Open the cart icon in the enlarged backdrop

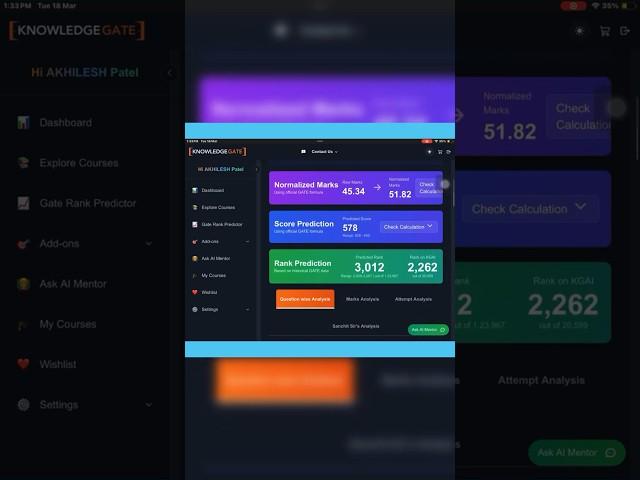605,31
